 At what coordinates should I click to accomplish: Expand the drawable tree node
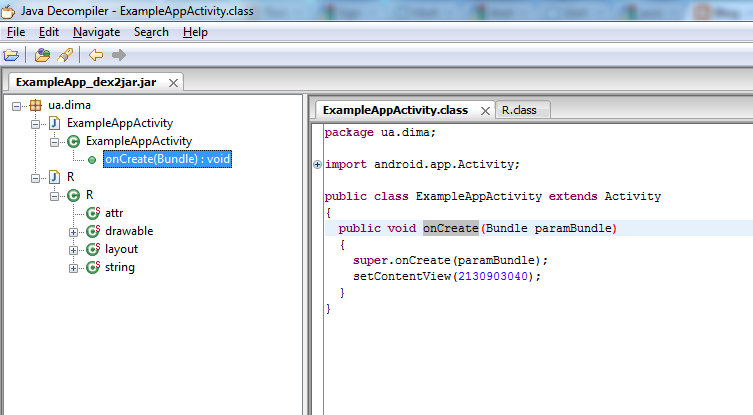coord(73,232)
